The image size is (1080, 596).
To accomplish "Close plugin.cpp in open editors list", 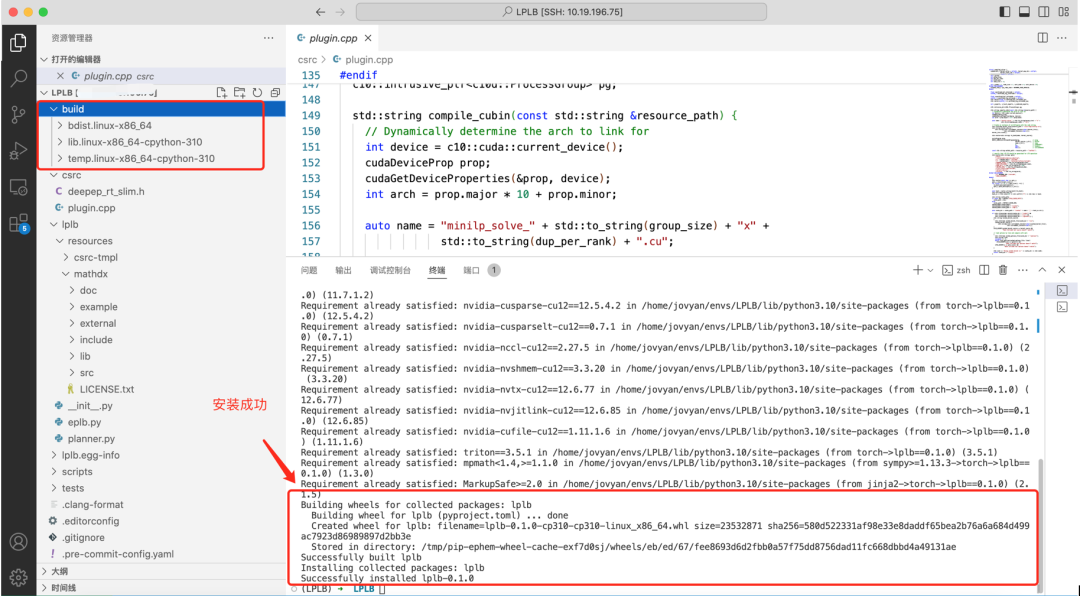I will pos(61,76).
